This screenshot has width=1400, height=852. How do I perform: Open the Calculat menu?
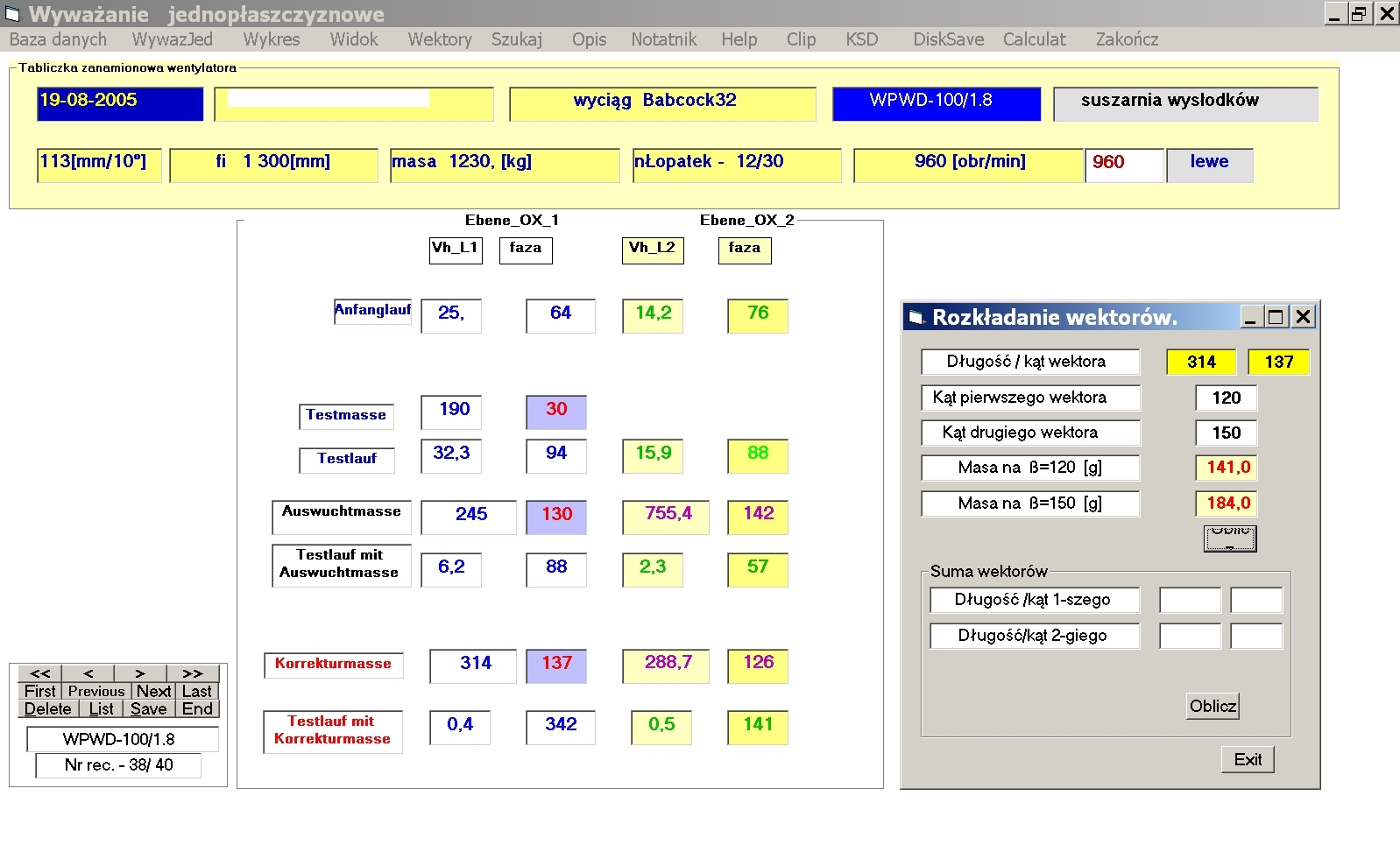point(1035,39)
